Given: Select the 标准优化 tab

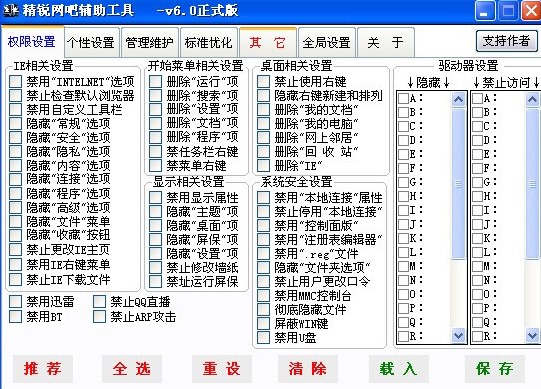Looking at the screenshot, I should tap(208, 43).
